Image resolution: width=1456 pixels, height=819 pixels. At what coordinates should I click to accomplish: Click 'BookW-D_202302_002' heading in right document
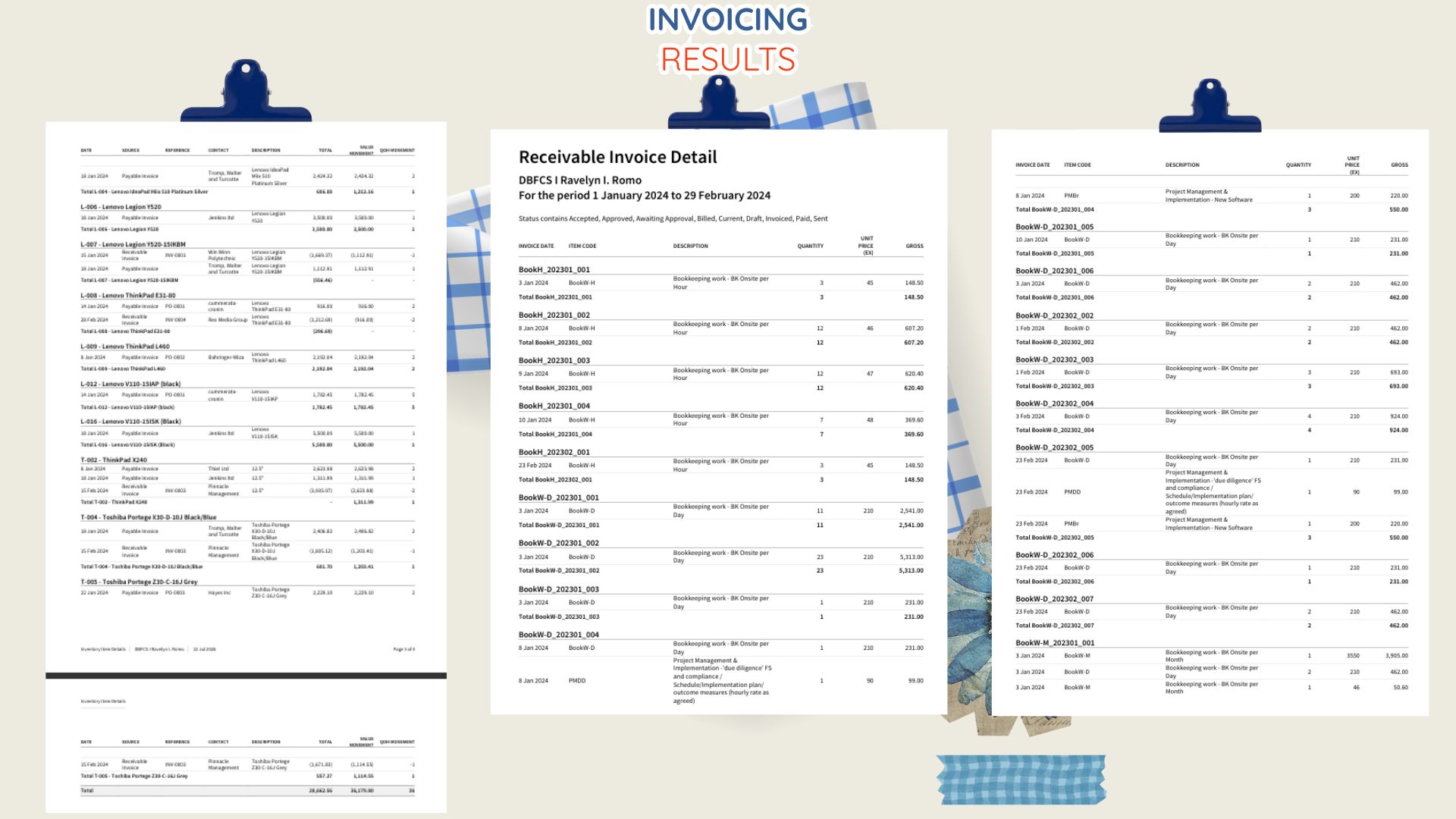tap(1055, 315)
